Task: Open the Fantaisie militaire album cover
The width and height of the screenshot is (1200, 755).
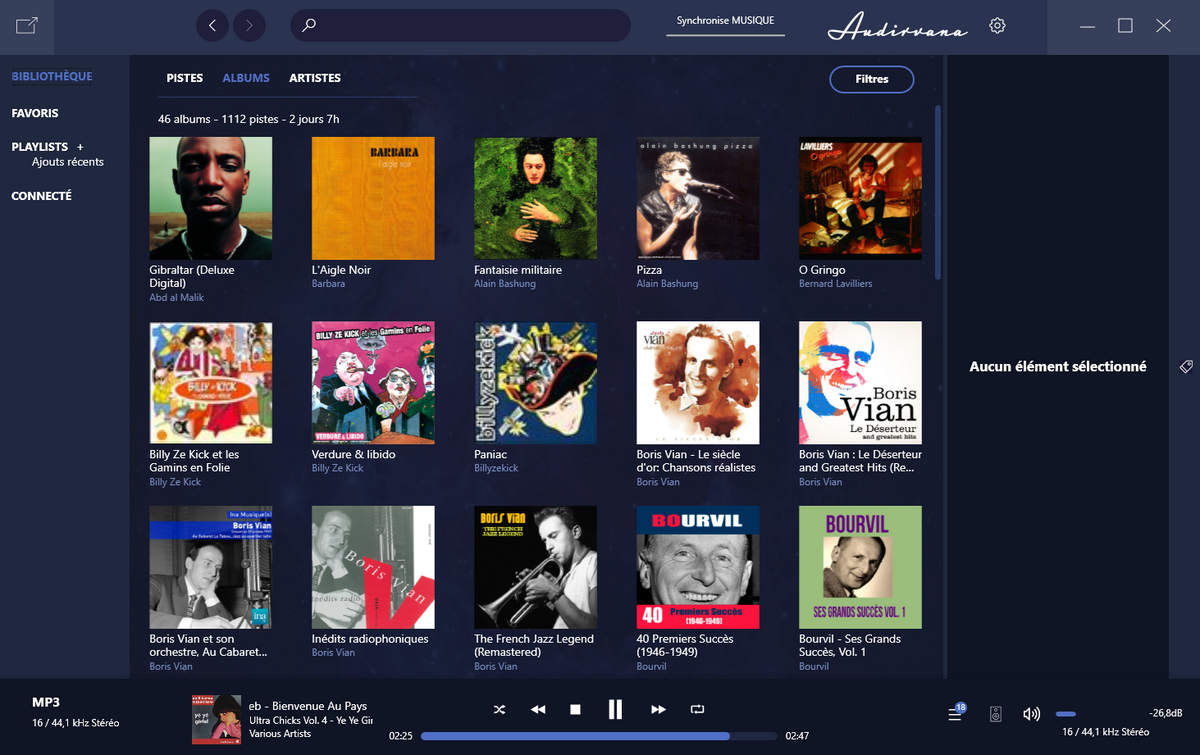Action: pyautogui.click(x=535, y=198)
